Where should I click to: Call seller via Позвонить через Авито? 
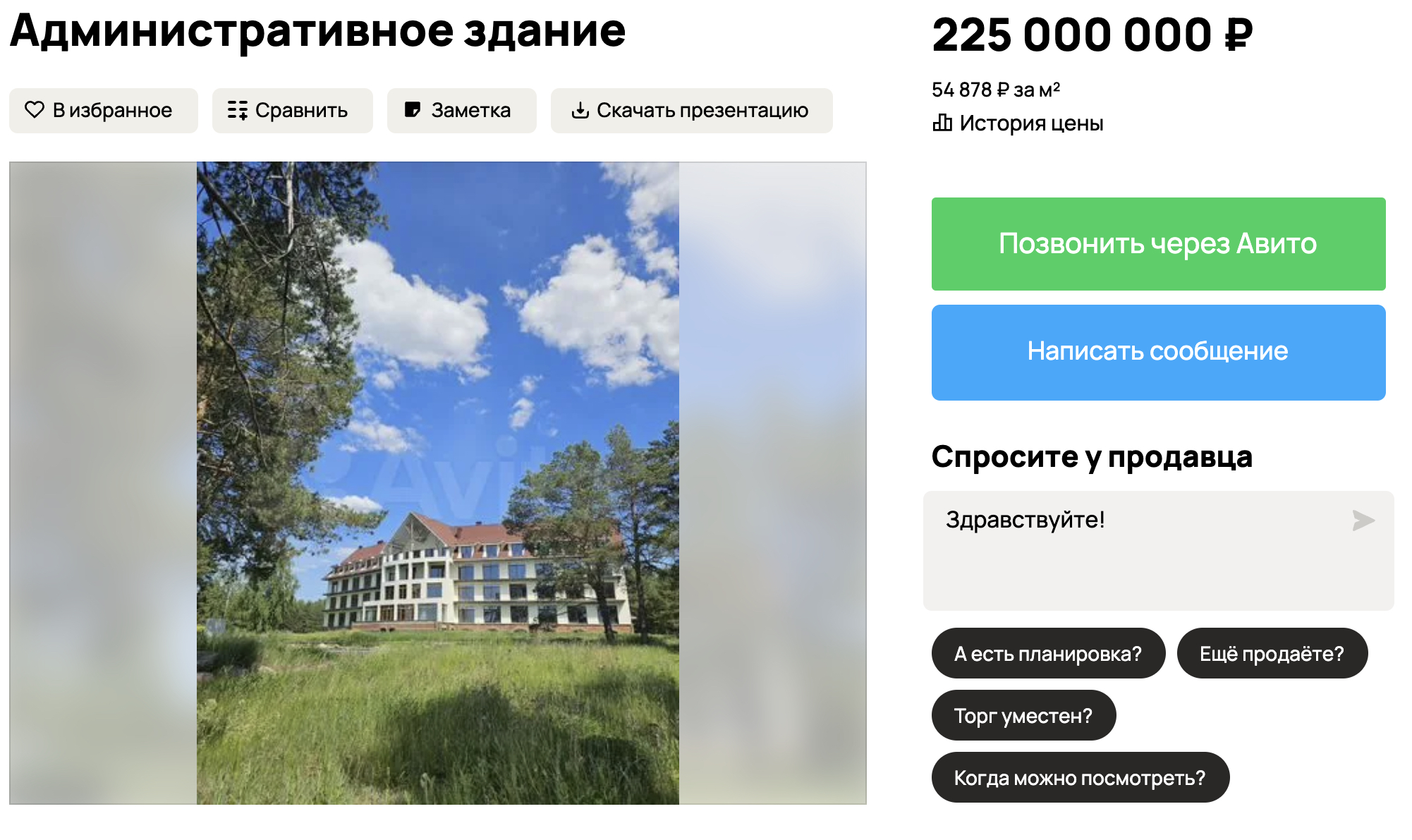[1159, 244]
